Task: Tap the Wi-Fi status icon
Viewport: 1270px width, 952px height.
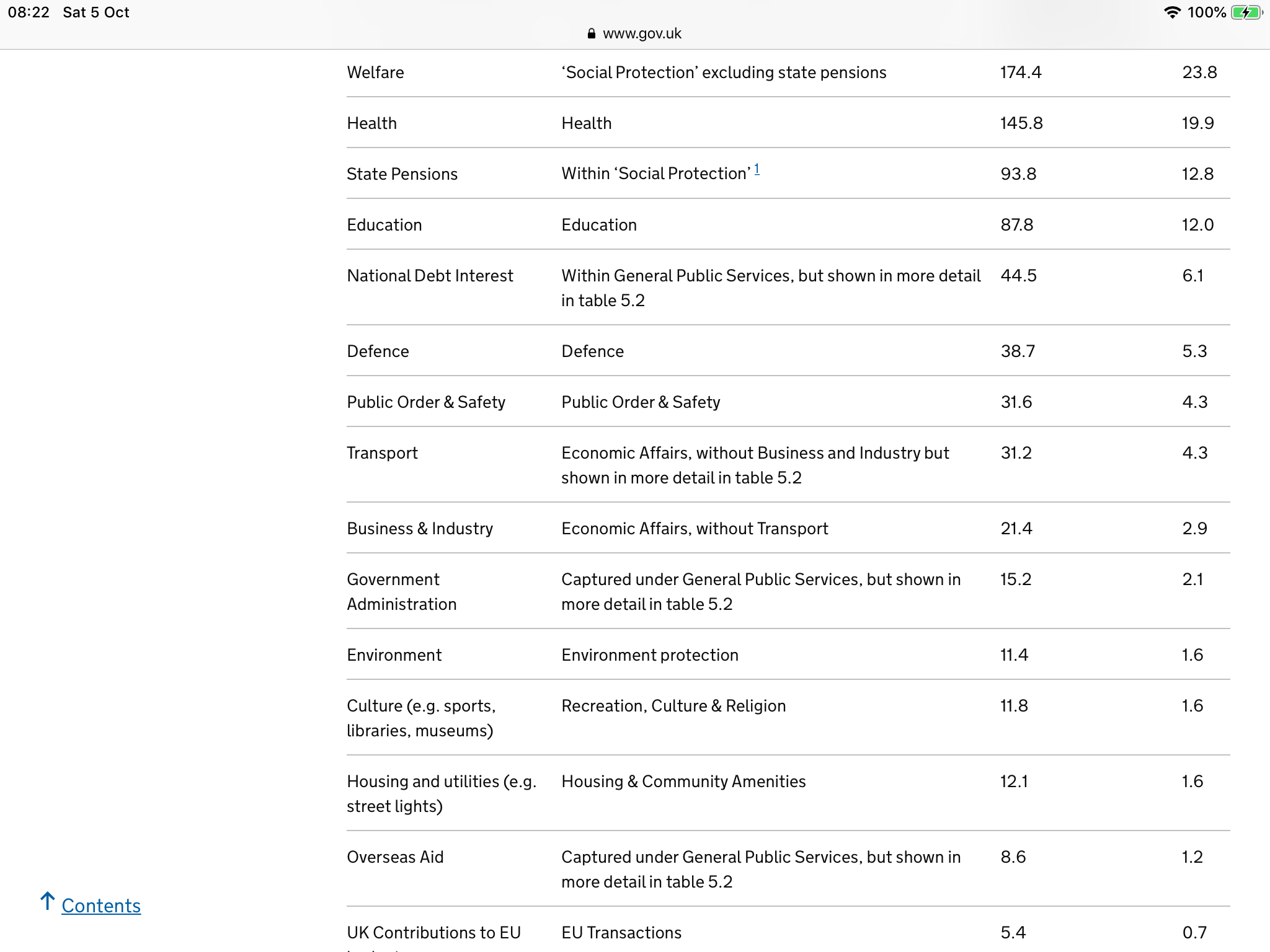Action: [x=1171, y=12]
